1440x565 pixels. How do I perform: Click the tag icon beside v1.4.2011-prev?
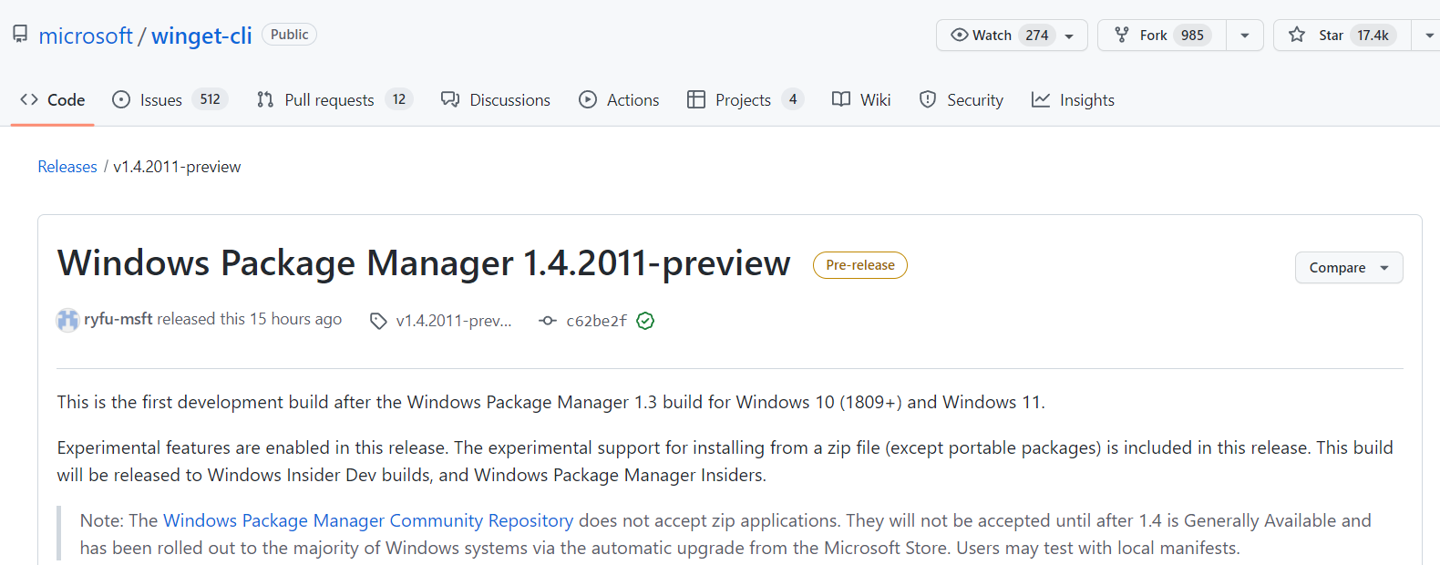tap(378, 321)
